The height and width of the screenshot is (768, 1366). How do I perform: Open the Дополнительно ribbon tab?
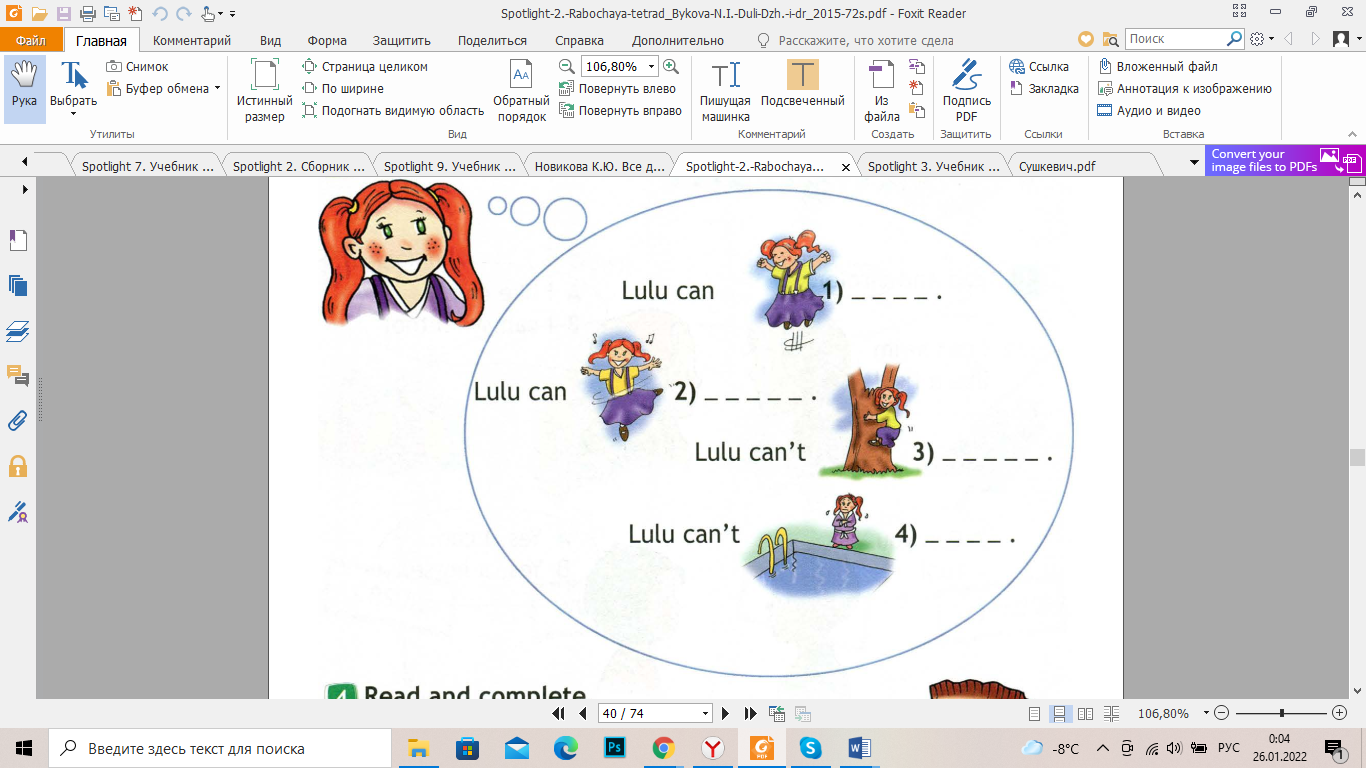click(678, 41)
